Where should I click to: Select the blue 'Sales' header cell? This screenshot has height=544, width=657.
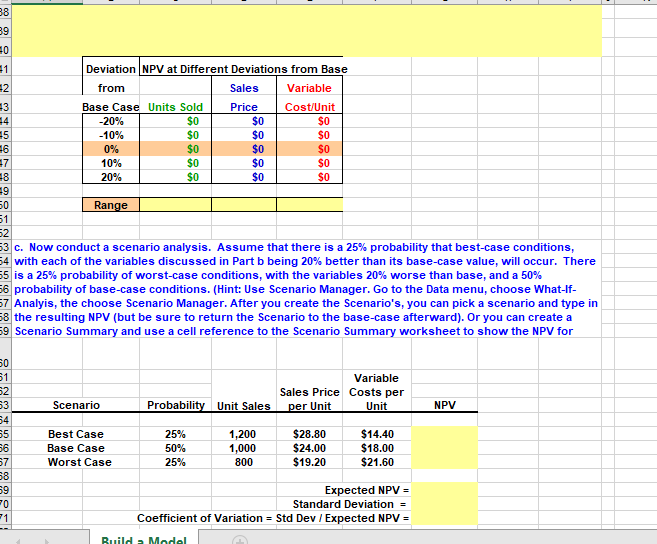pos(244,88)
